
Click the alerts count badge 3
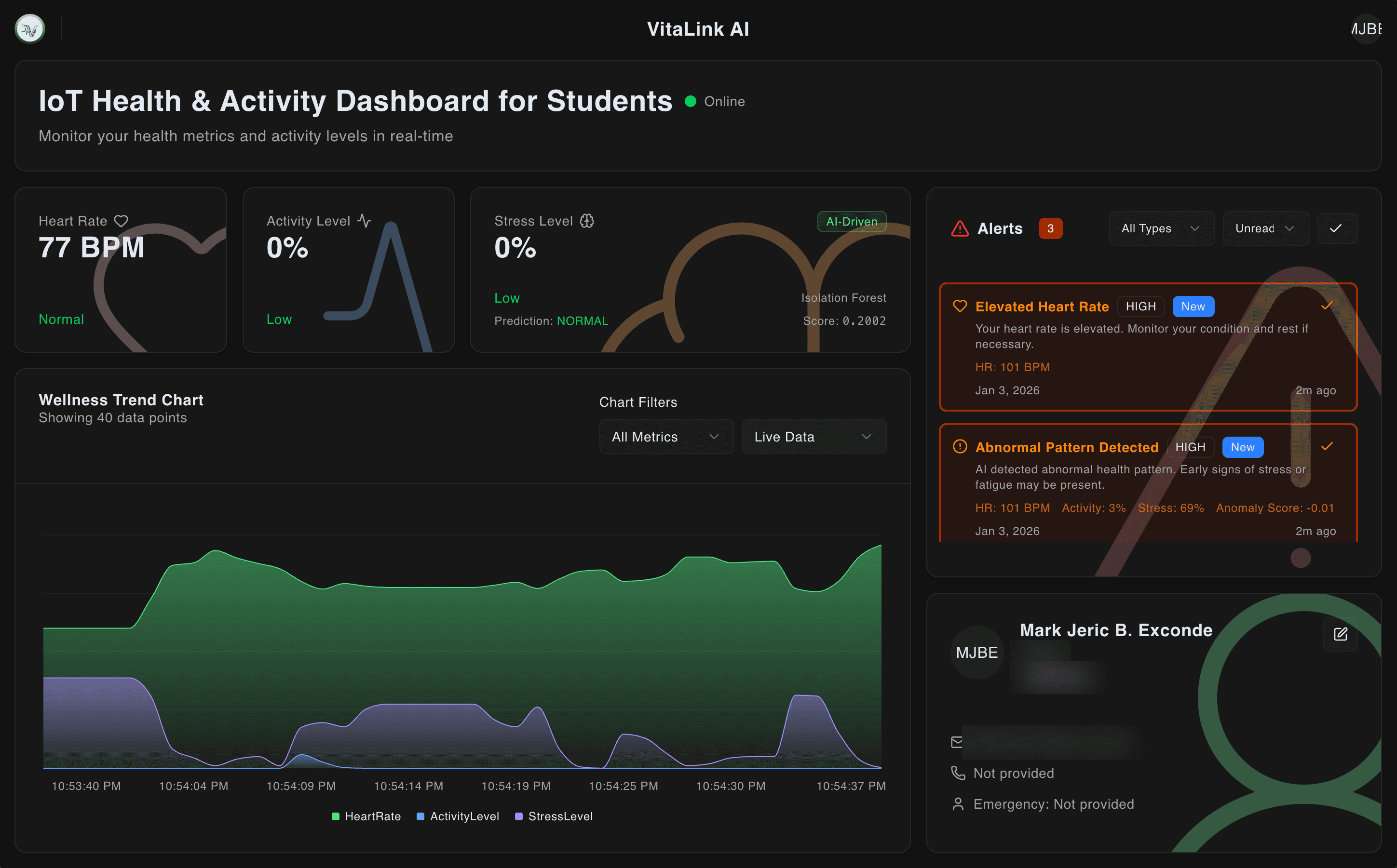1051,228
